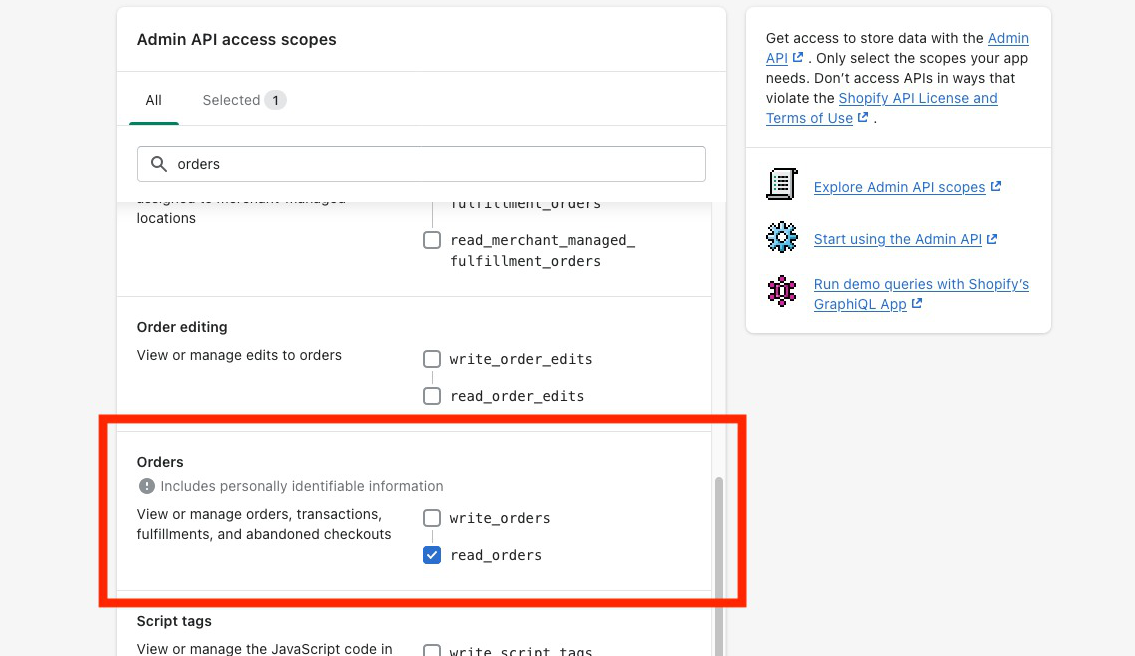Click external link icon after Start using the Admin API

[x=992, y=239]
